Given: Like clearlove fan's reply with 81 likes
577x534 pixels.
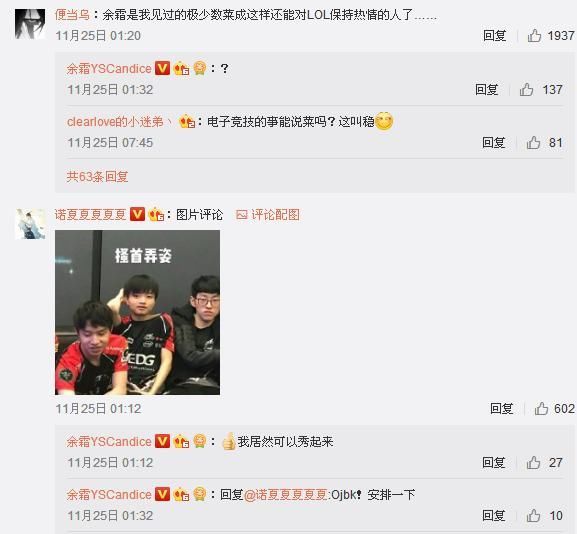Looking at the screenshot, I should click(534, 142).
